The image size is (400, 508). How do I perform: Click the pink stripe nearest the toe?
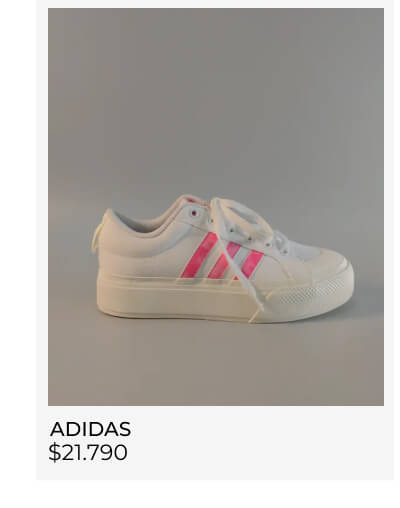pyautogui.click(x=251, y=265)
